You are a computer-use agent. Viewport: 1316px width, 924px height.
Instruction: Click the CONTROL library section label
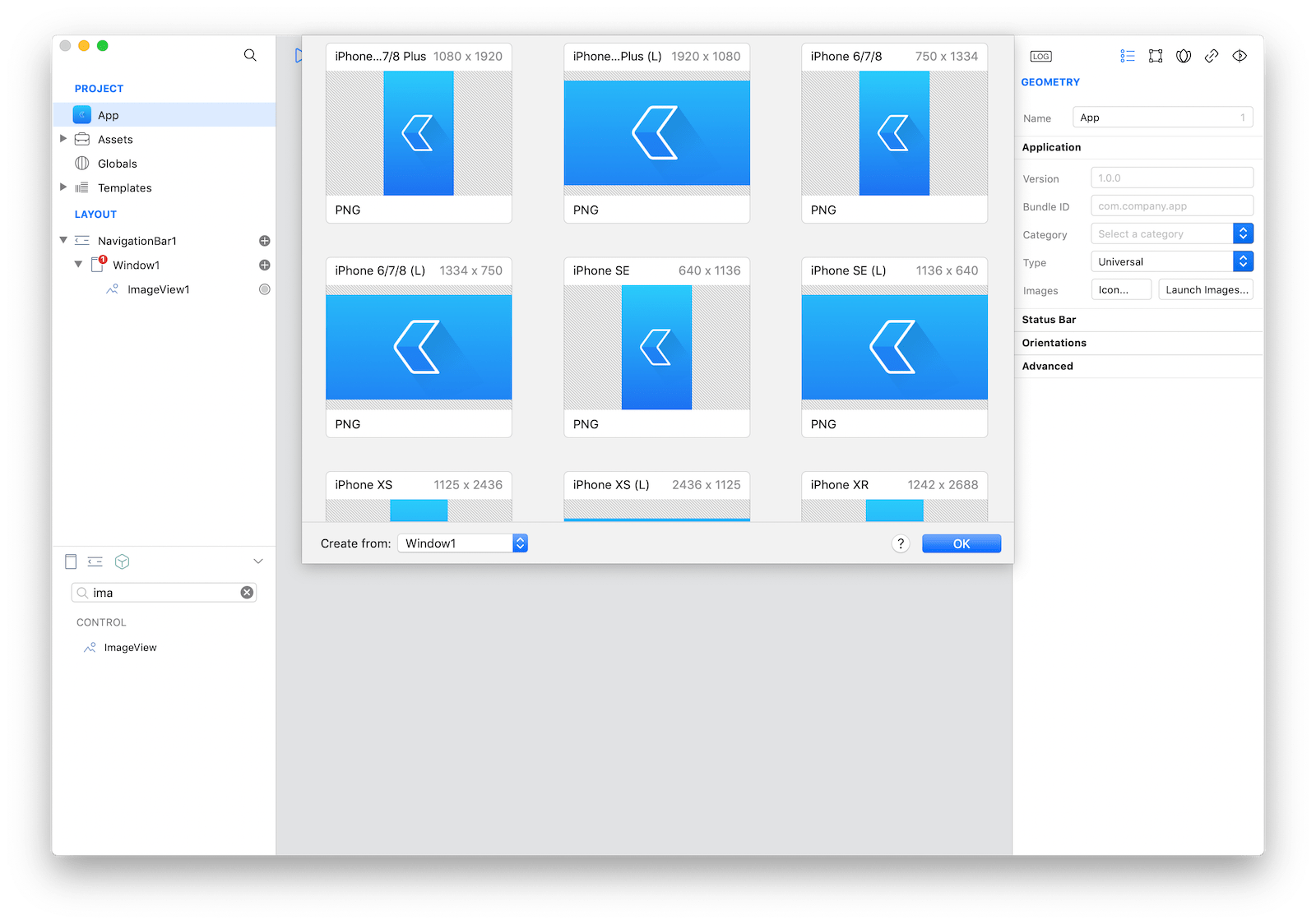click(x=101, y=622)
